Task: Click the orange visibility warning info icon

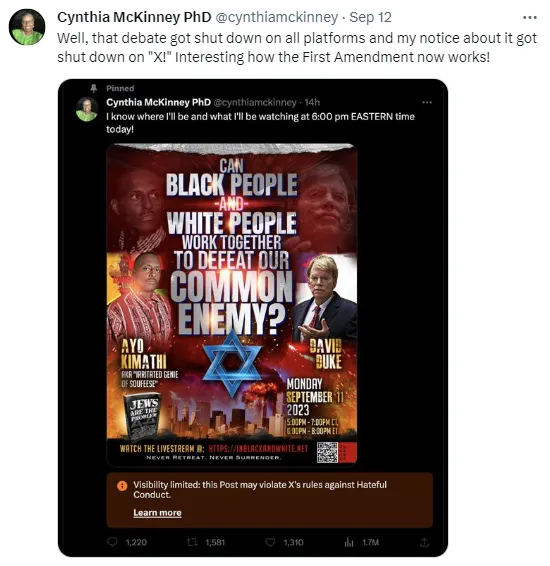Action: click(x=122, y=486)
